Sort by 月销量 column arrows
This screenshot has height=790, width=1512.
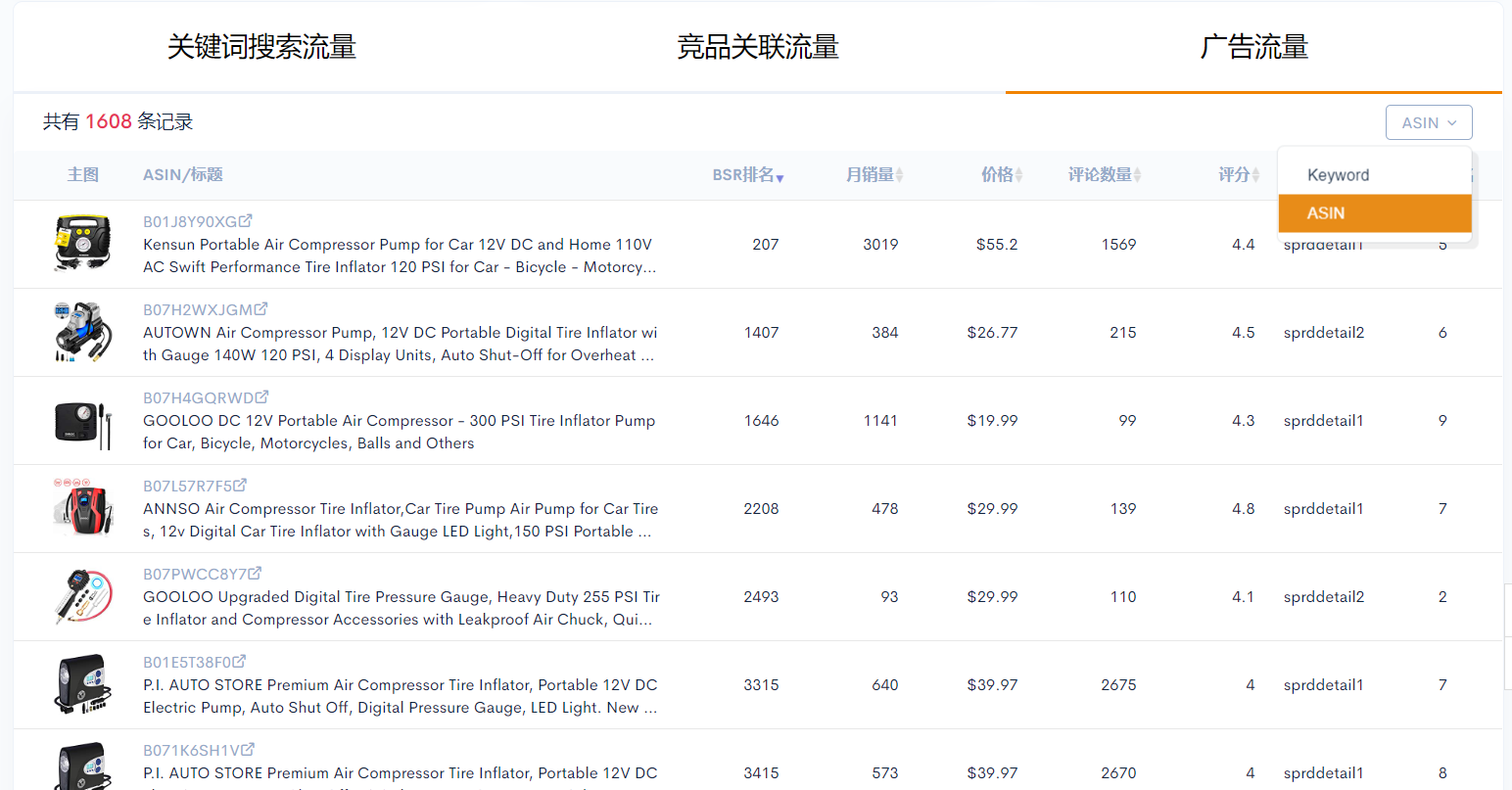click(899, 175)
